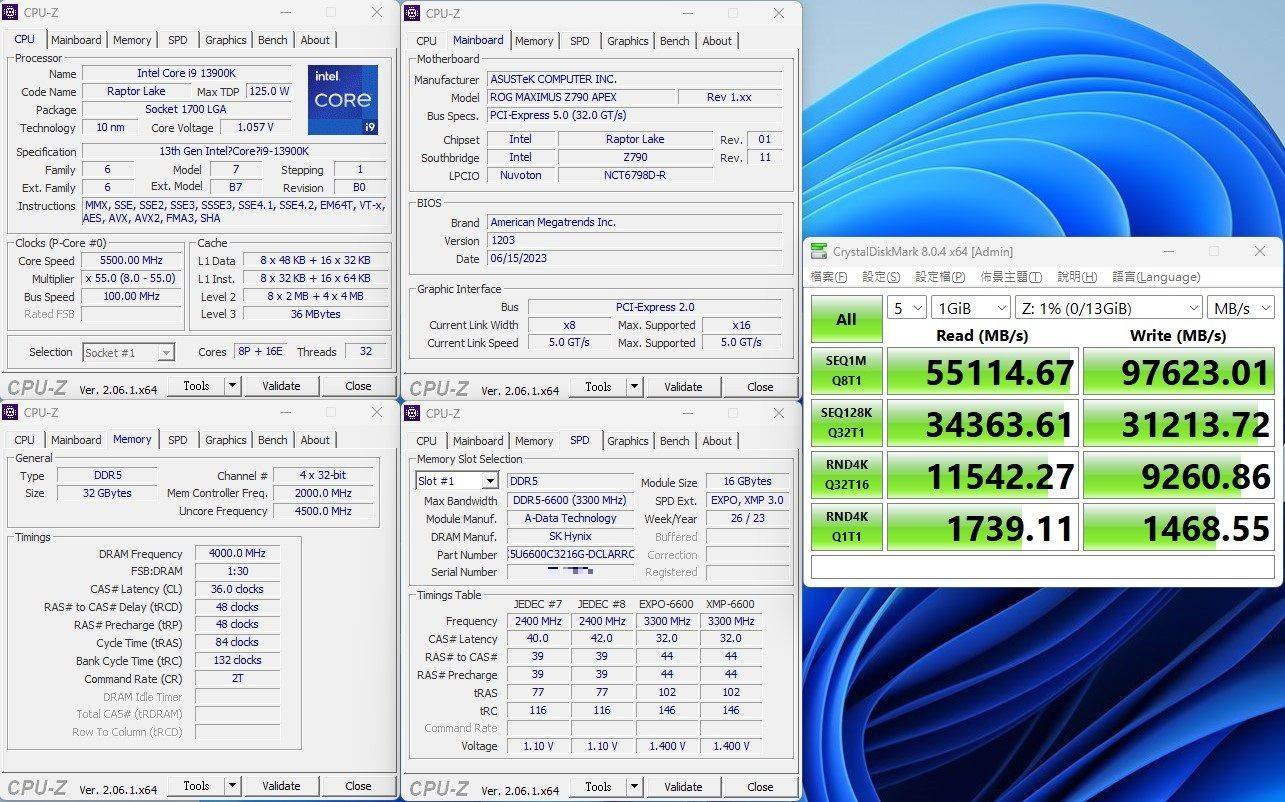Click the SEQ1M write result bar 97623.01
The image size is (1285, 802).
pos(1178,371)
